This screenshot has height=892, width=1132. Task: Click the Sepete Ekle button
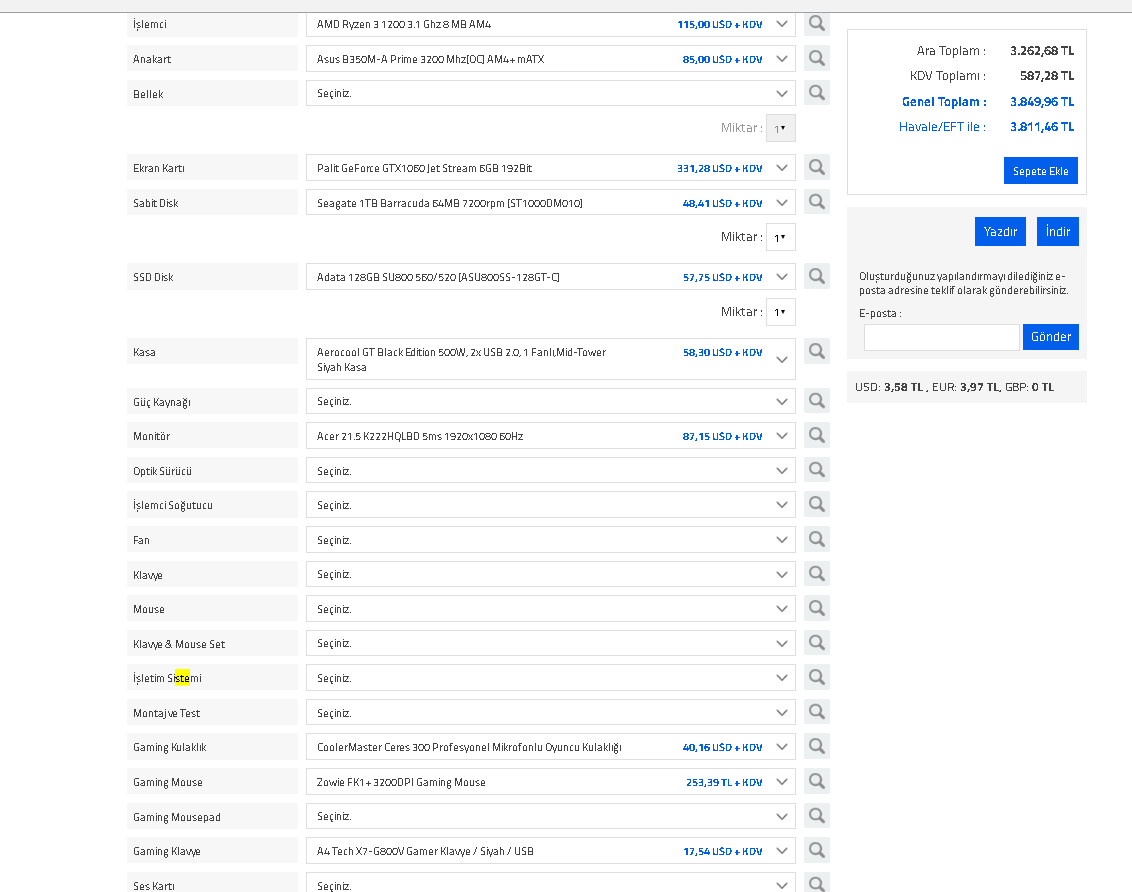(1040, 171)
